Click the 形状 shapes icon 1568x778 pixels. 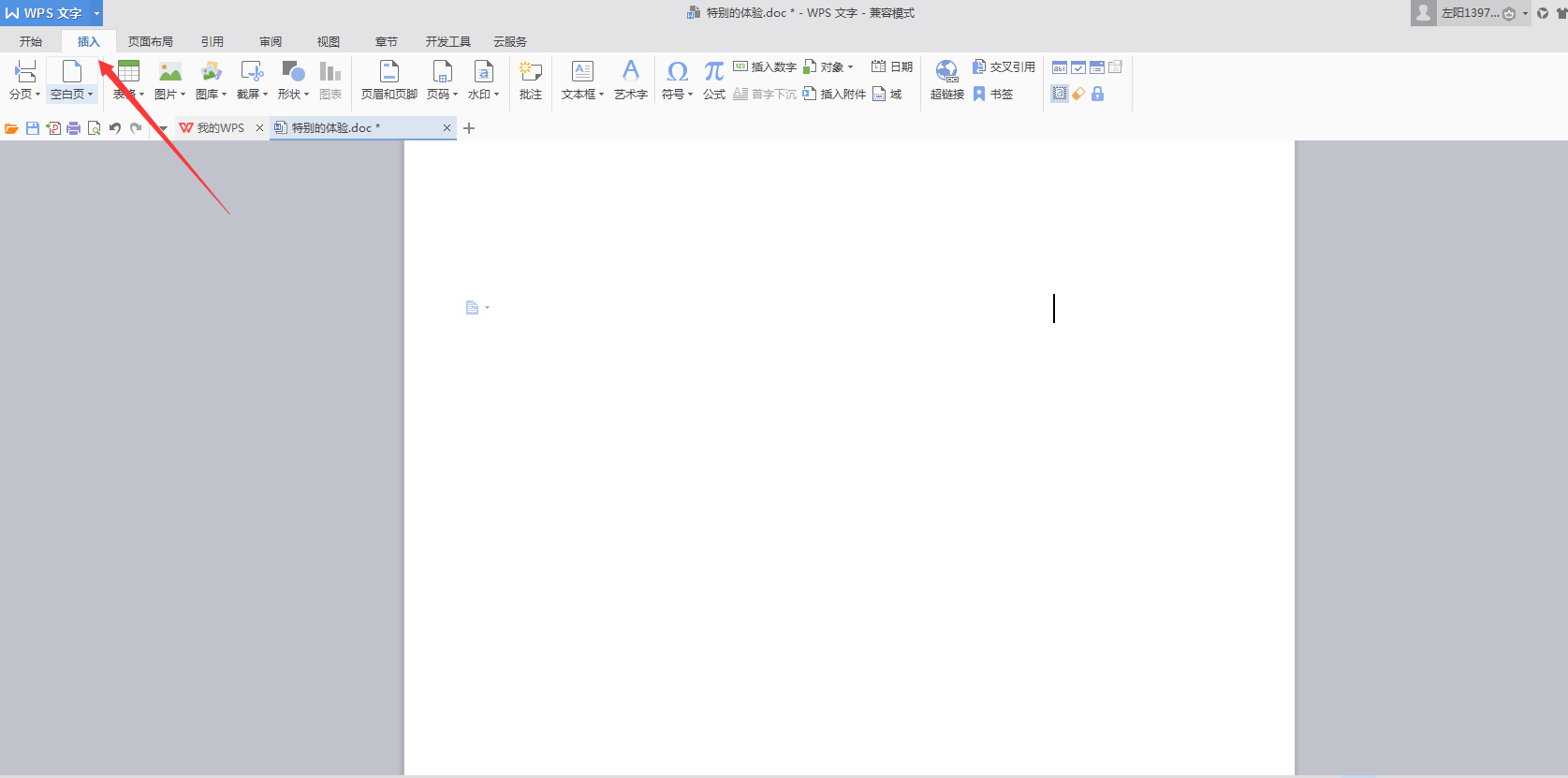(293, 71)
